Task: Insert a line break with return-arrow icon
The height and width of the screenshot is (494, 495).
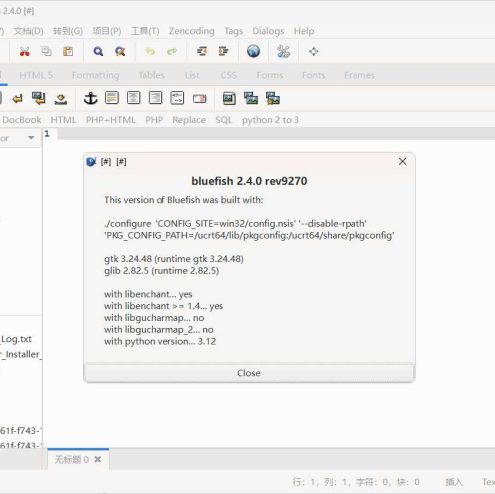Action: 17,99
